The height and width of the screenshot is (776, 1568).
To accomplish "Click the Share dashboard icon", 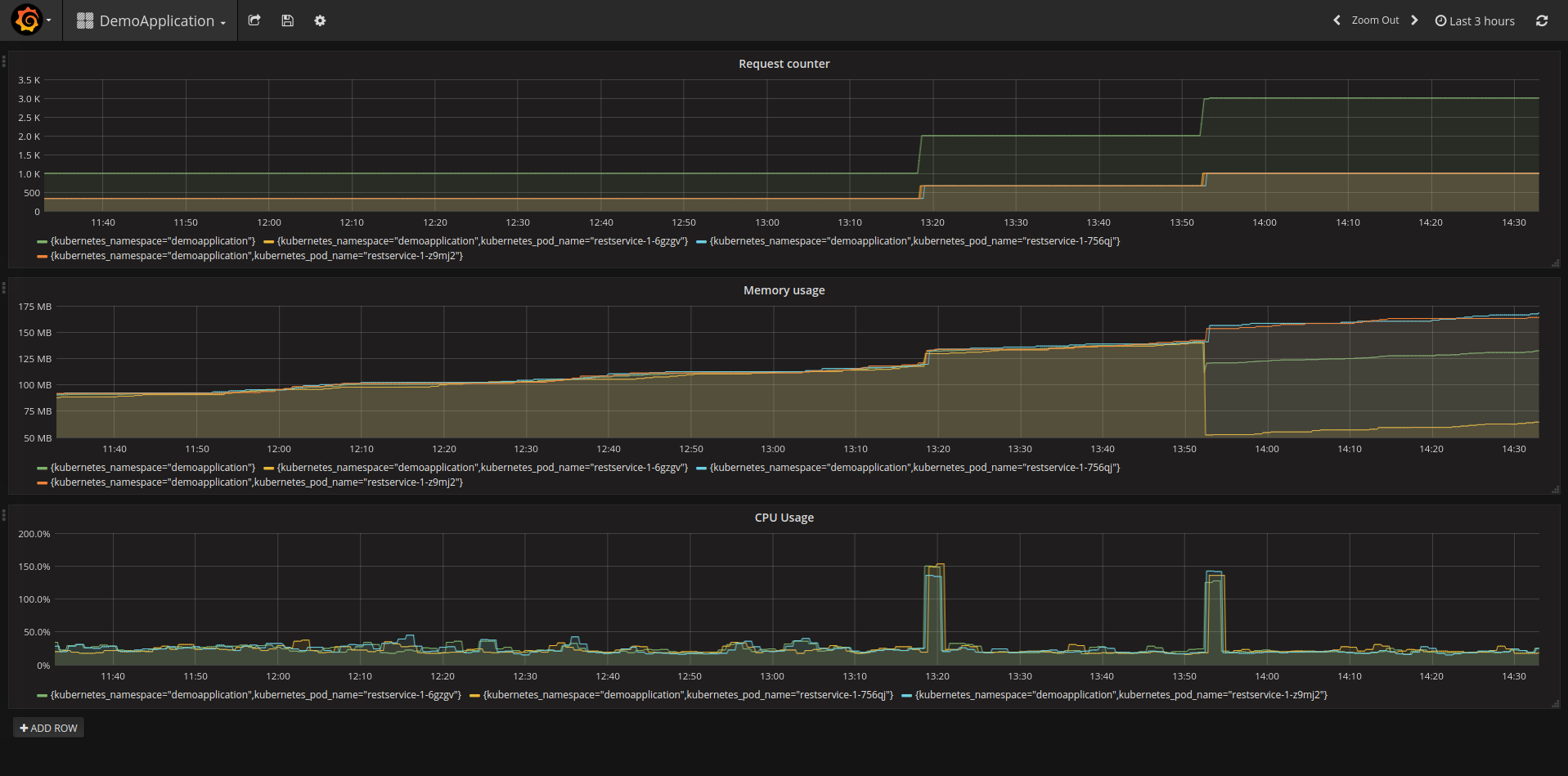I will (x=254, y=20).
